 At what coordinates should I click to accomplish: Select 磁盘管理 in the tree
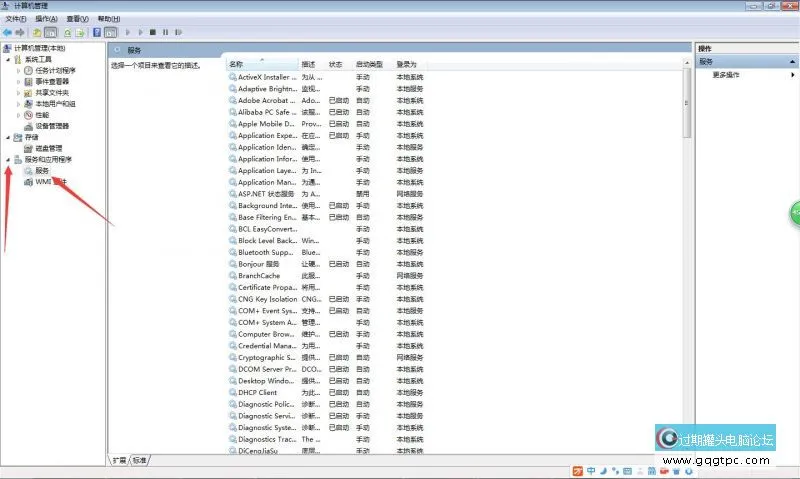[x=48, y=148]
